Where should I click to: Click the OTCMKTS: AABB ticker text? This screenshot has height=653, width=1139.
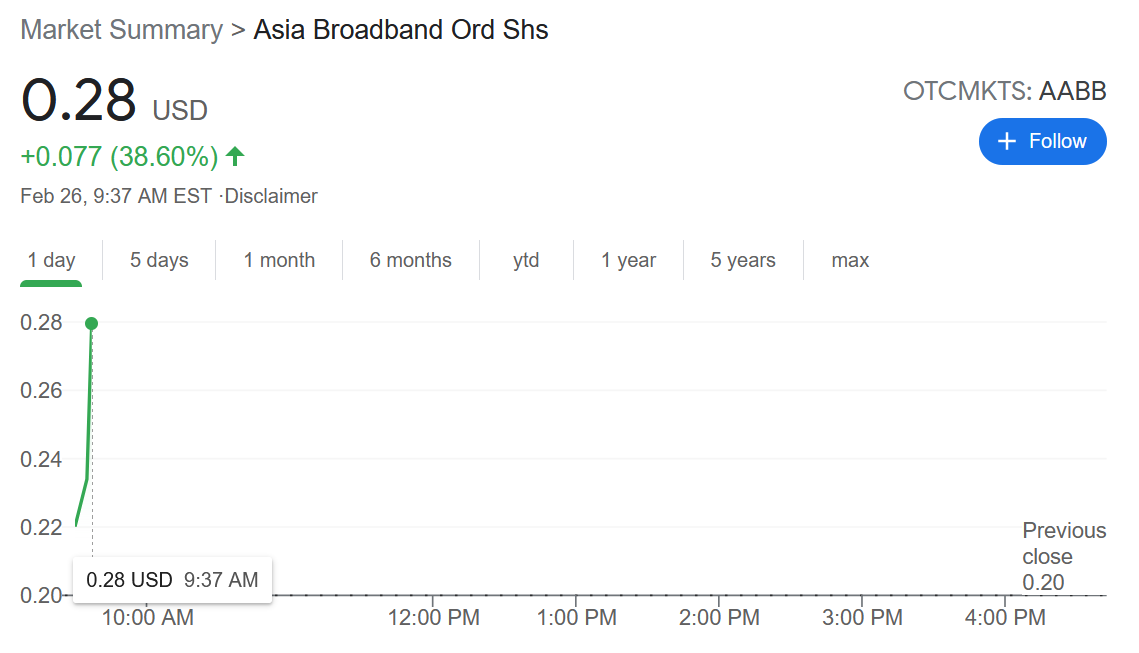(1004, 91)
